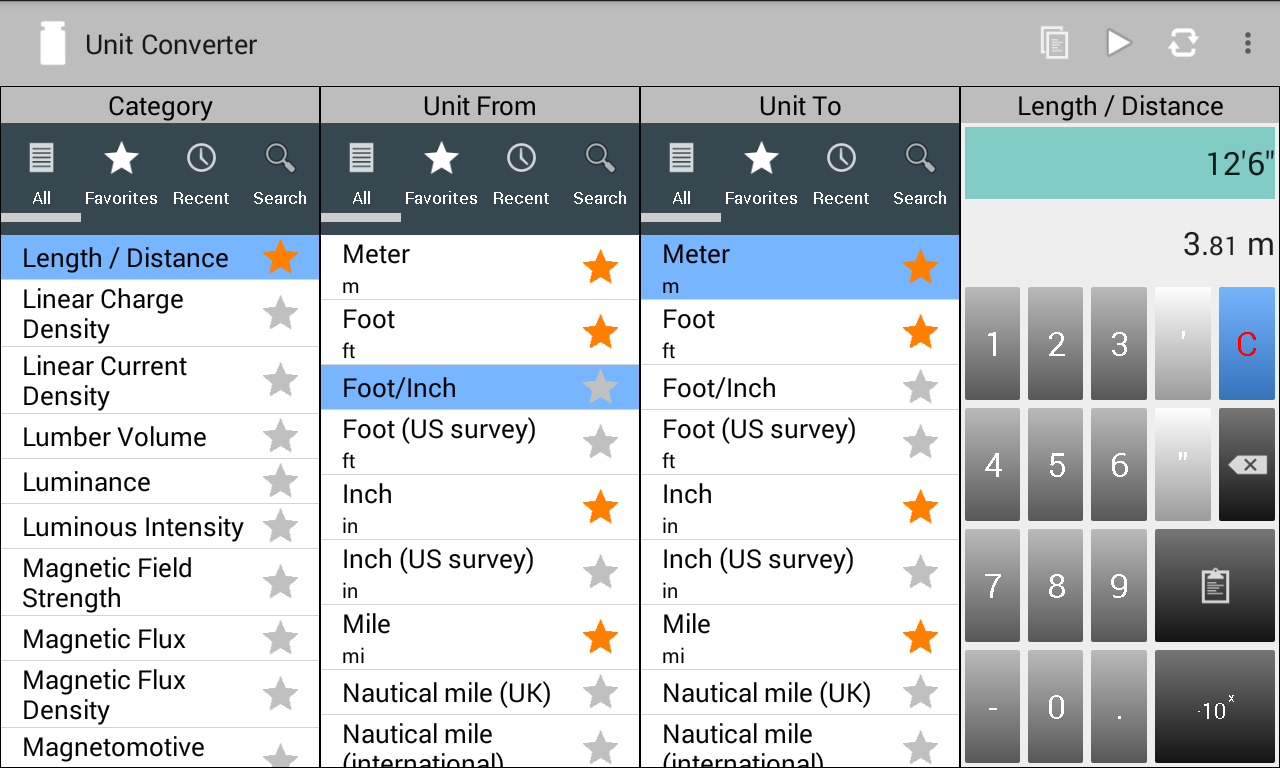Open Favorites tab in Unit From column
The image size is (1280, 768).
(x=441, y=174)
